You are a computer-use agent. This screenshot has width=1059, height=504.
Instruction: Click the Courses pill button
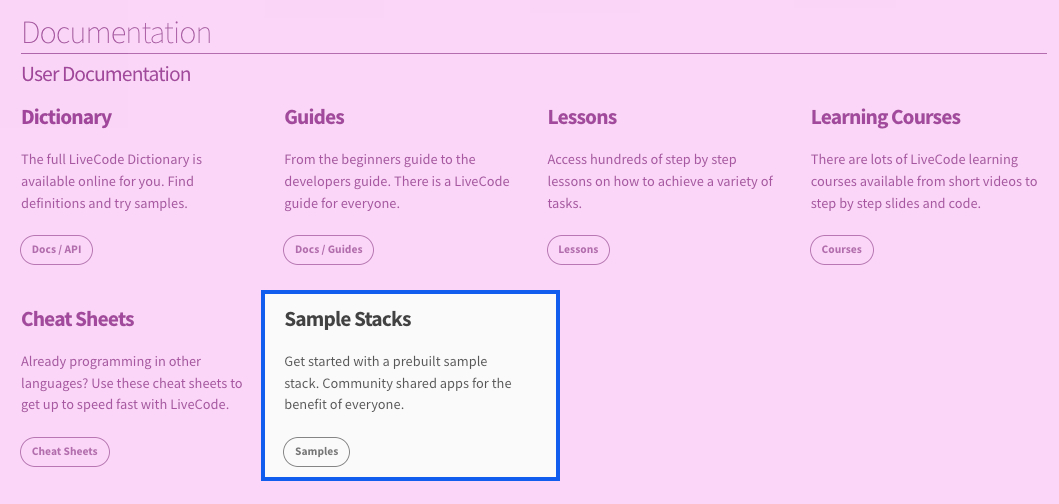(841, 249)
